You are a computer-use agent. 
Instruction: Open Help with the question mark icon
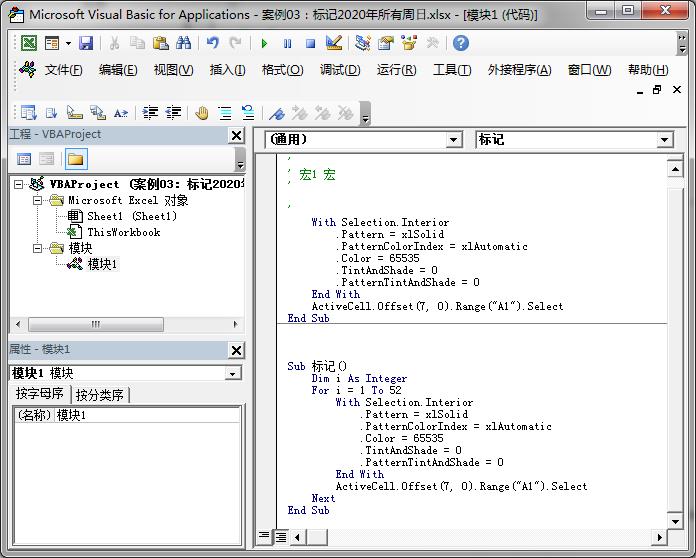click(461, 43)
